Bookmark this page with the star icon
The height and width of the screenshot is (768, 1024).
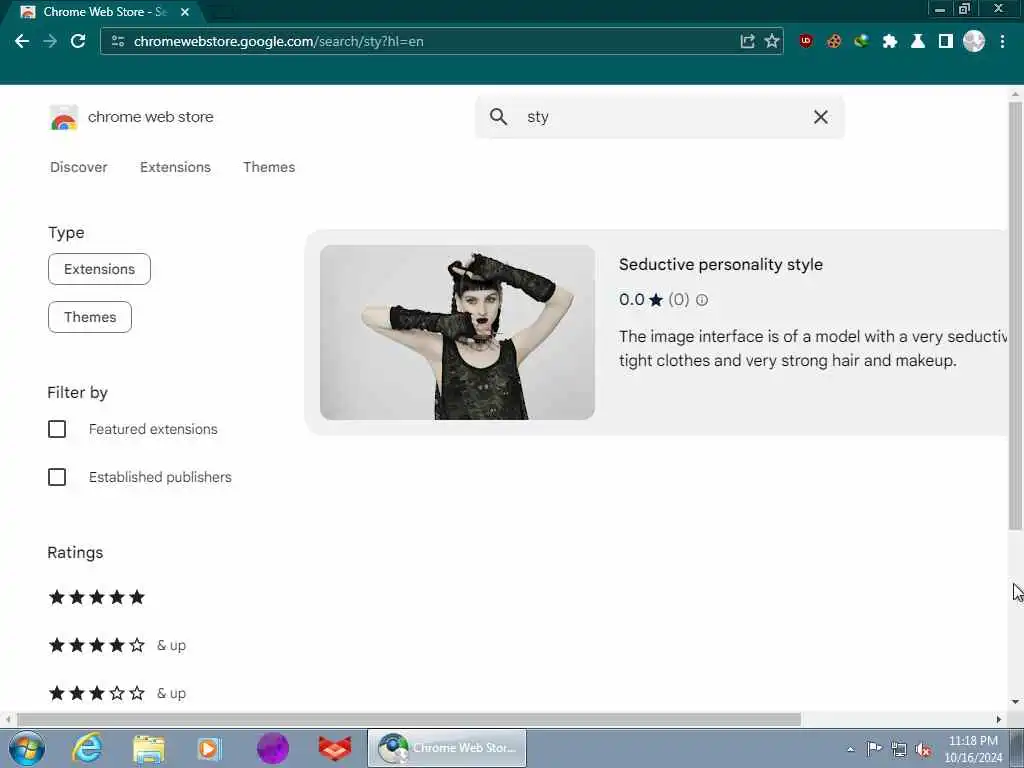(x=772, y=41)
